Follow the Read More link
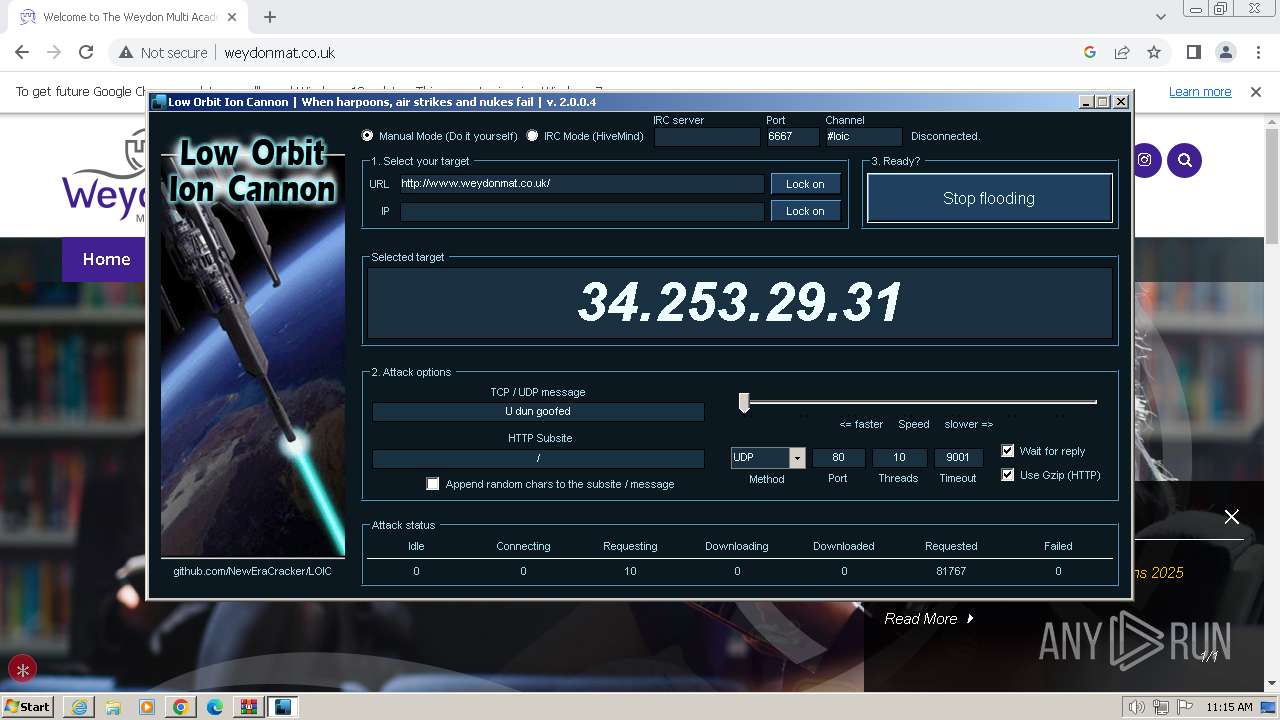This screenshot has height=720, width=1280. click(929, 619)
